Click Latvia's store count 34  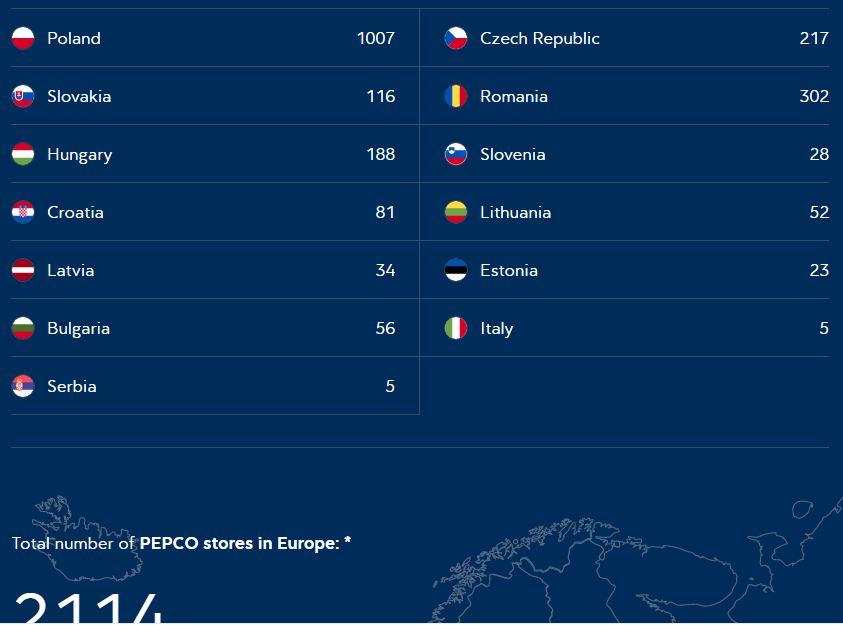click(x=385, y=270)
